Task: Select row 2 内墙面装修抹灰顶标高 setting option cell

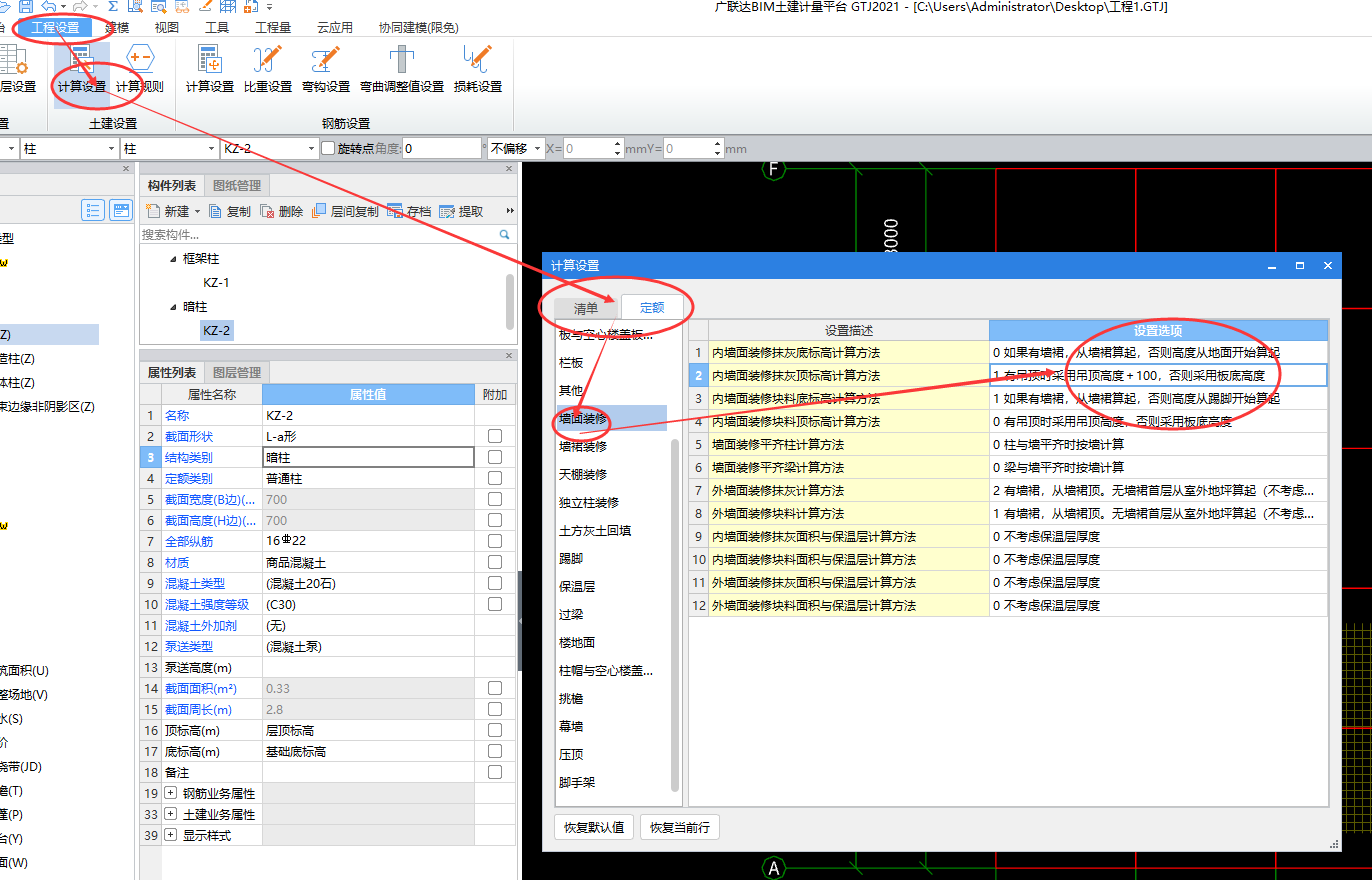Action: pyautogui.click(x=1158, y=375)
